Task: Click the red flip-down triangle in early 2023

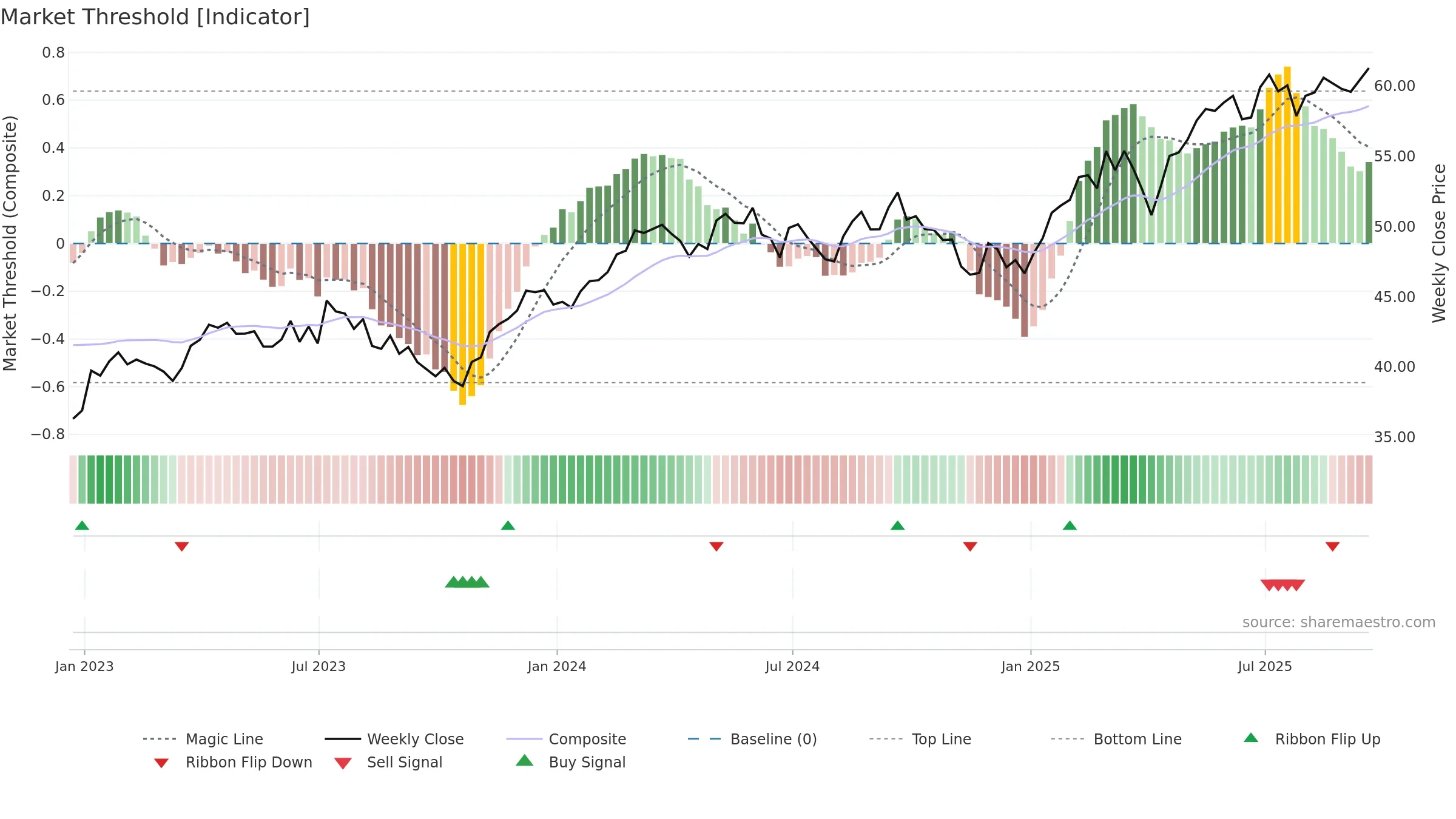Action: [x=181, y=547]
